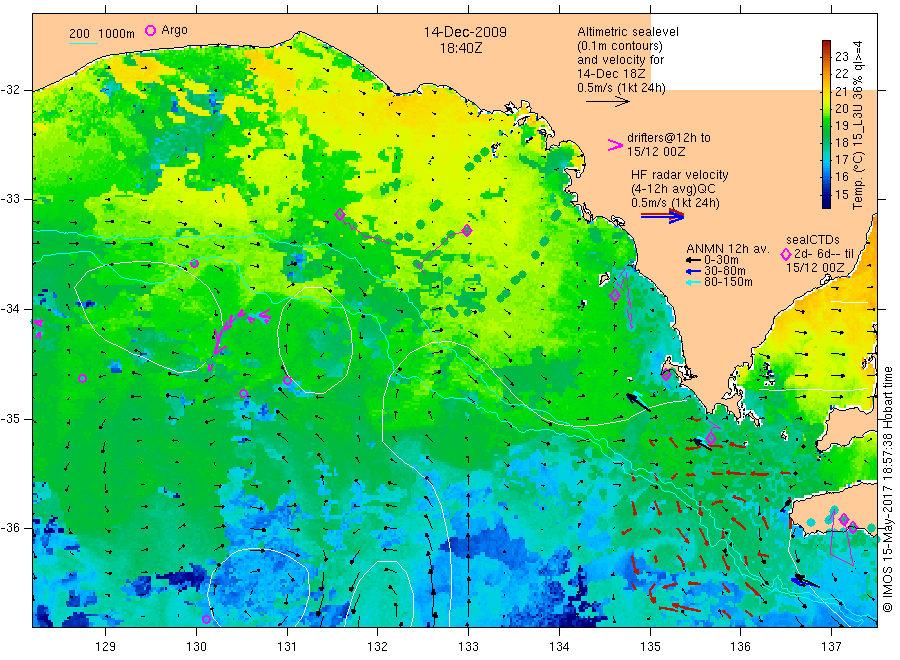Select Argo float marker near 130°E 33.6°S
The height and width of the screenshot is (660, 900).
194,263
